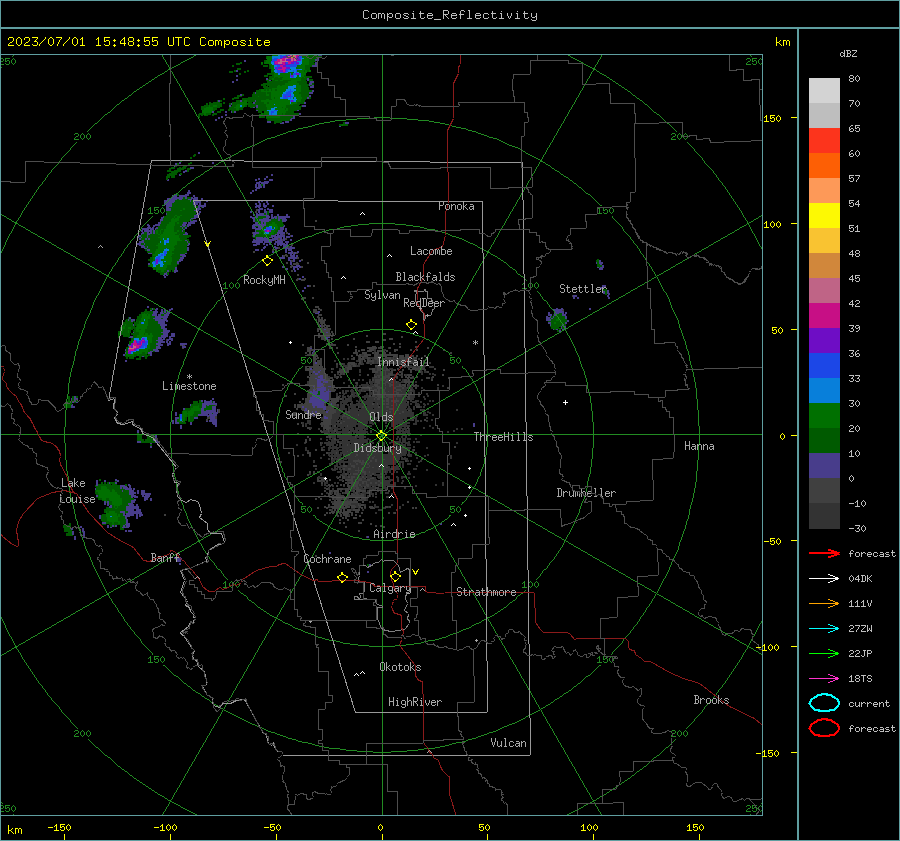Click the red forecast ellipse legend icon
This screenshot has width=900, height=841.
(x=824, y=728)
